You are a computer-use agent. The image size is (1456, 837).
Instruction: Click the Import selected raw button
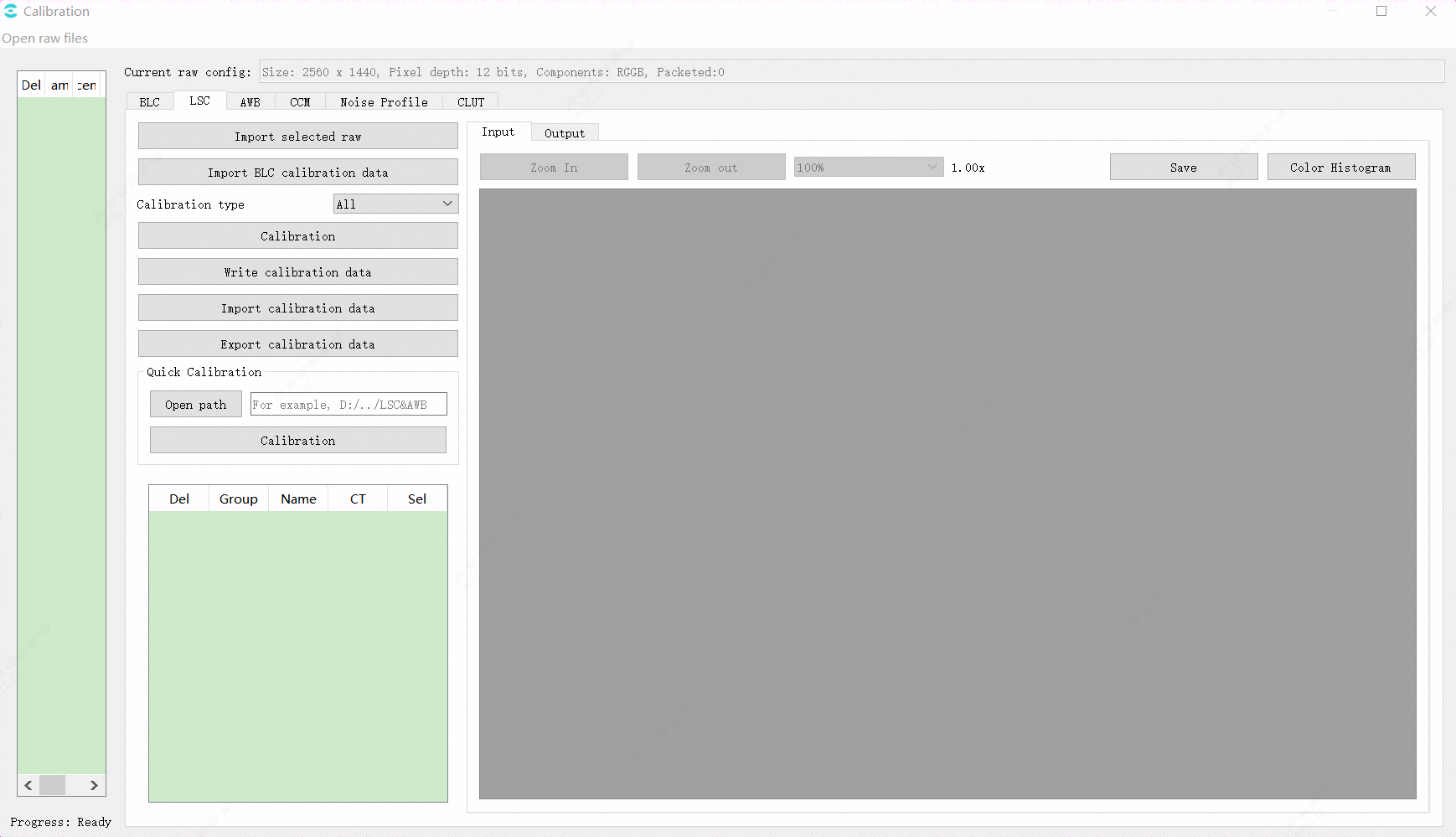click(298, 136)
